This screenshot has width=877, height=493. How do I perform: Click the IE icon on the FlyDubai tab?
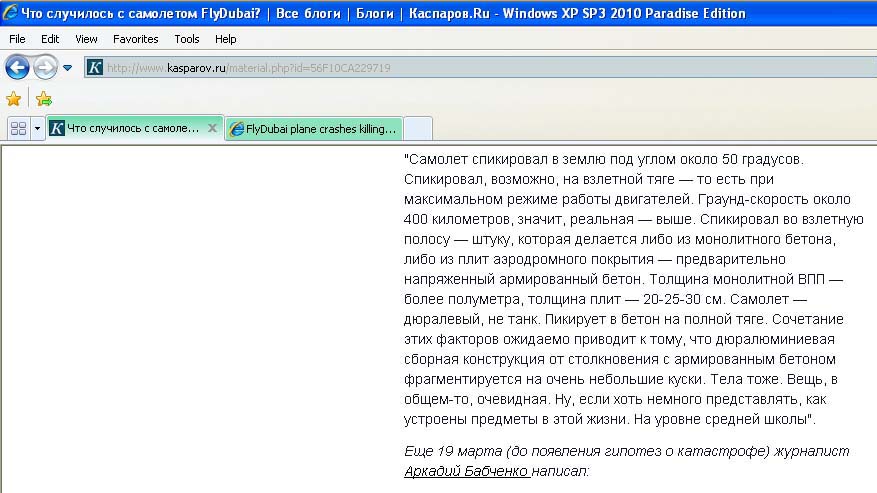(237, 129)
